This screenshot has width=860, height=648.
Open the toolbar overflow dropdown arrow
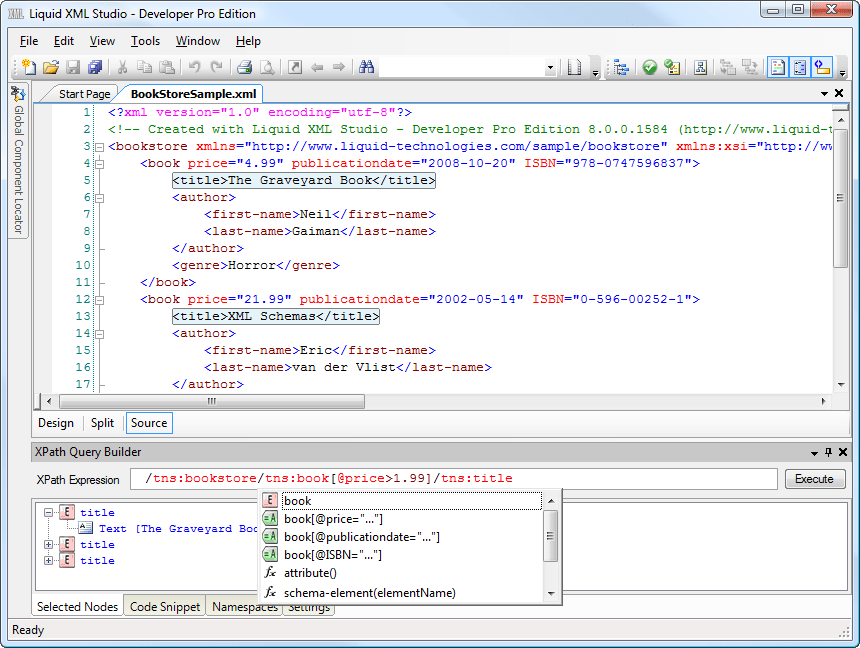tap(843, 72)
